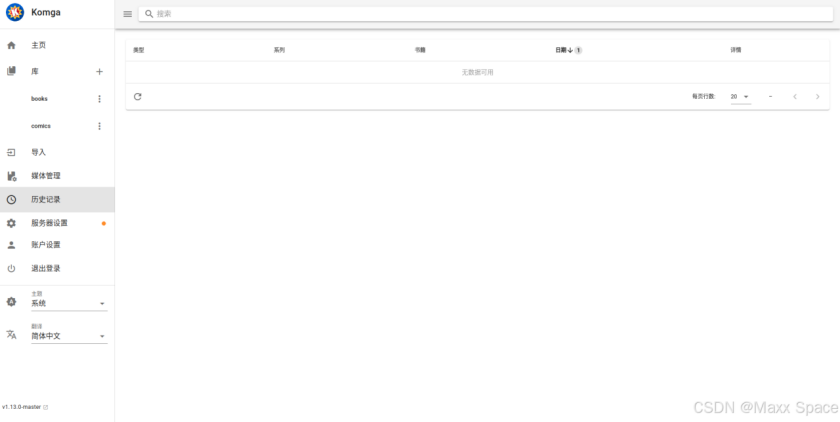
Task: Click the libraries book-stack icon
Action: coord(11,71)
